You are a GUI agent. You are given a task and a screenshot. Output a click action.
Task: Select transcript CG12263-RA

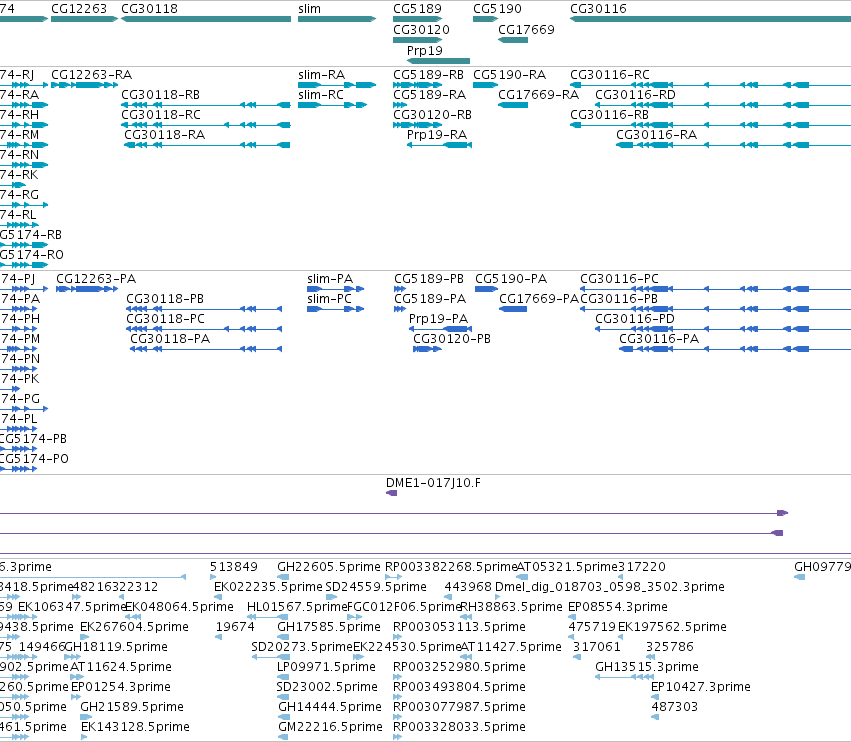tap(91, 75)
